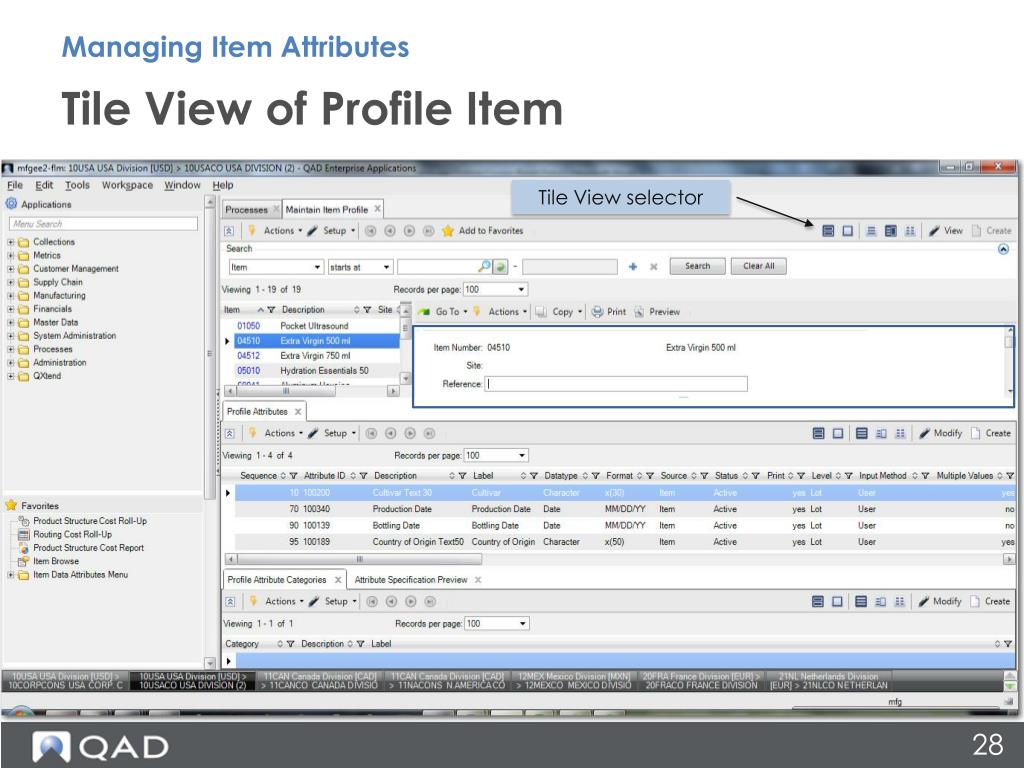Click the View pencil button in top toolbar
Screen dimensions: 1024x768
click(946, 231)
